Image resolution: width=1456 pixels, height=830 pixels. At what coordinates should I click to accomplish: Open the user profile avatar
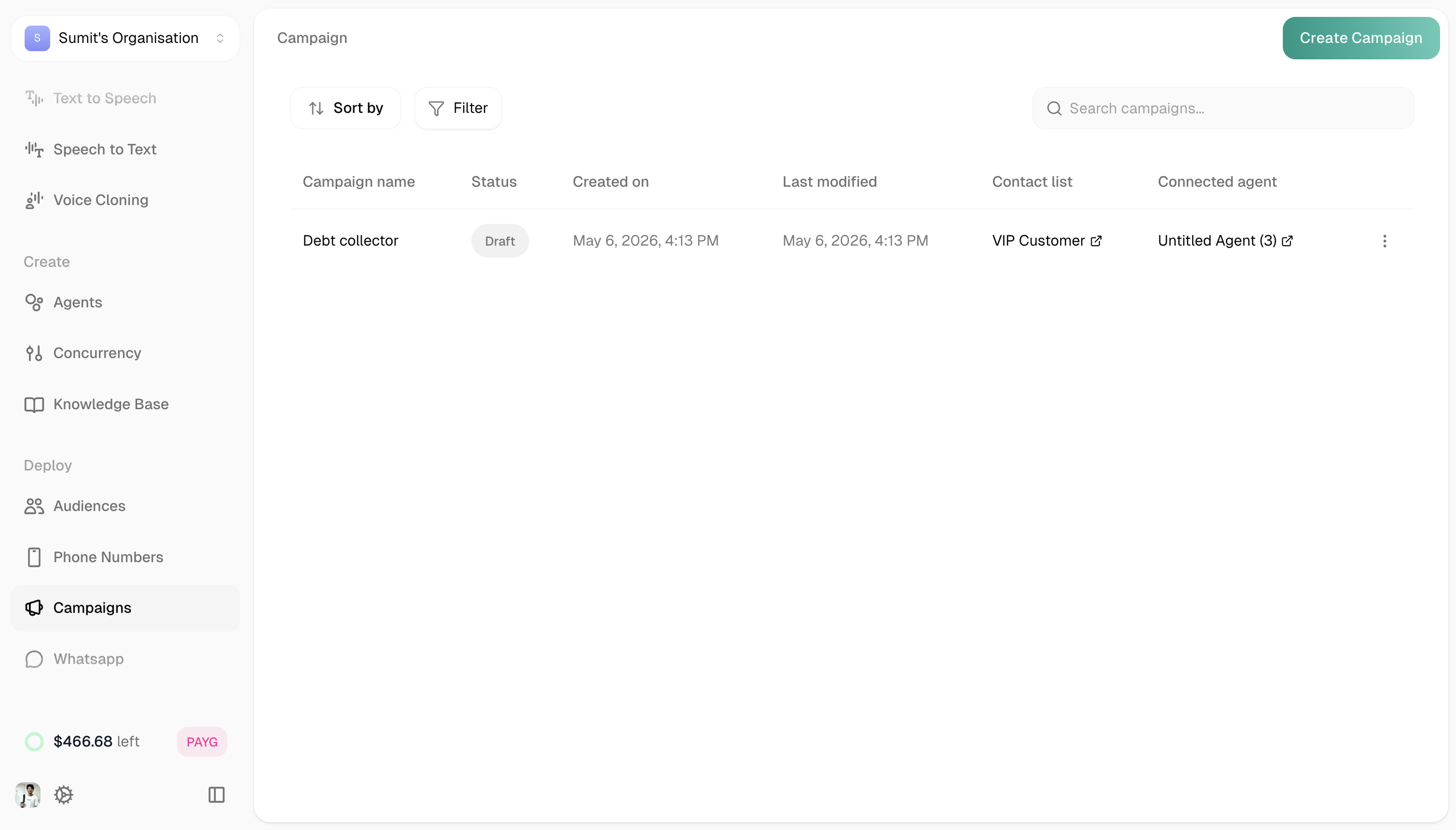[28, 795]
